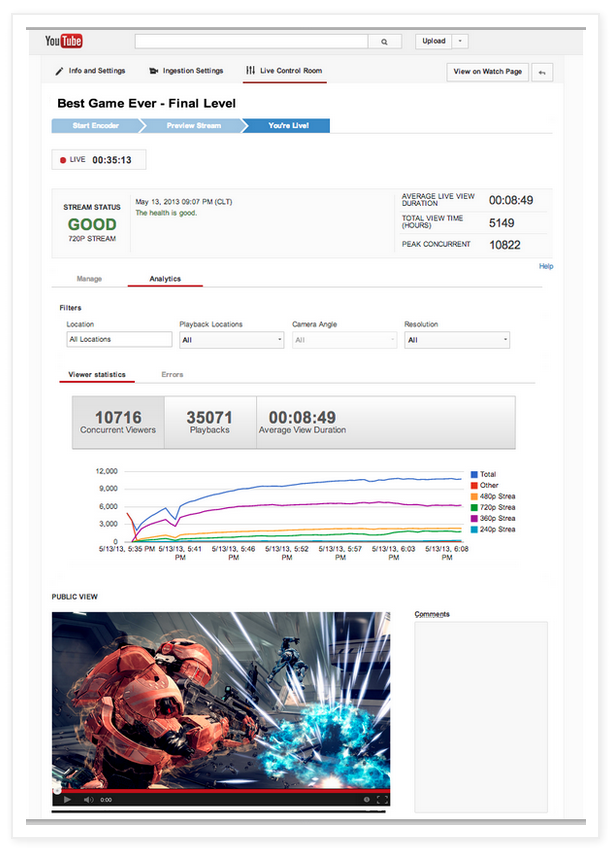Screen dimensions: 609x848
Task: Select the 10716 Concurrent Viewers metric
Action: click(x=118, y=422)
